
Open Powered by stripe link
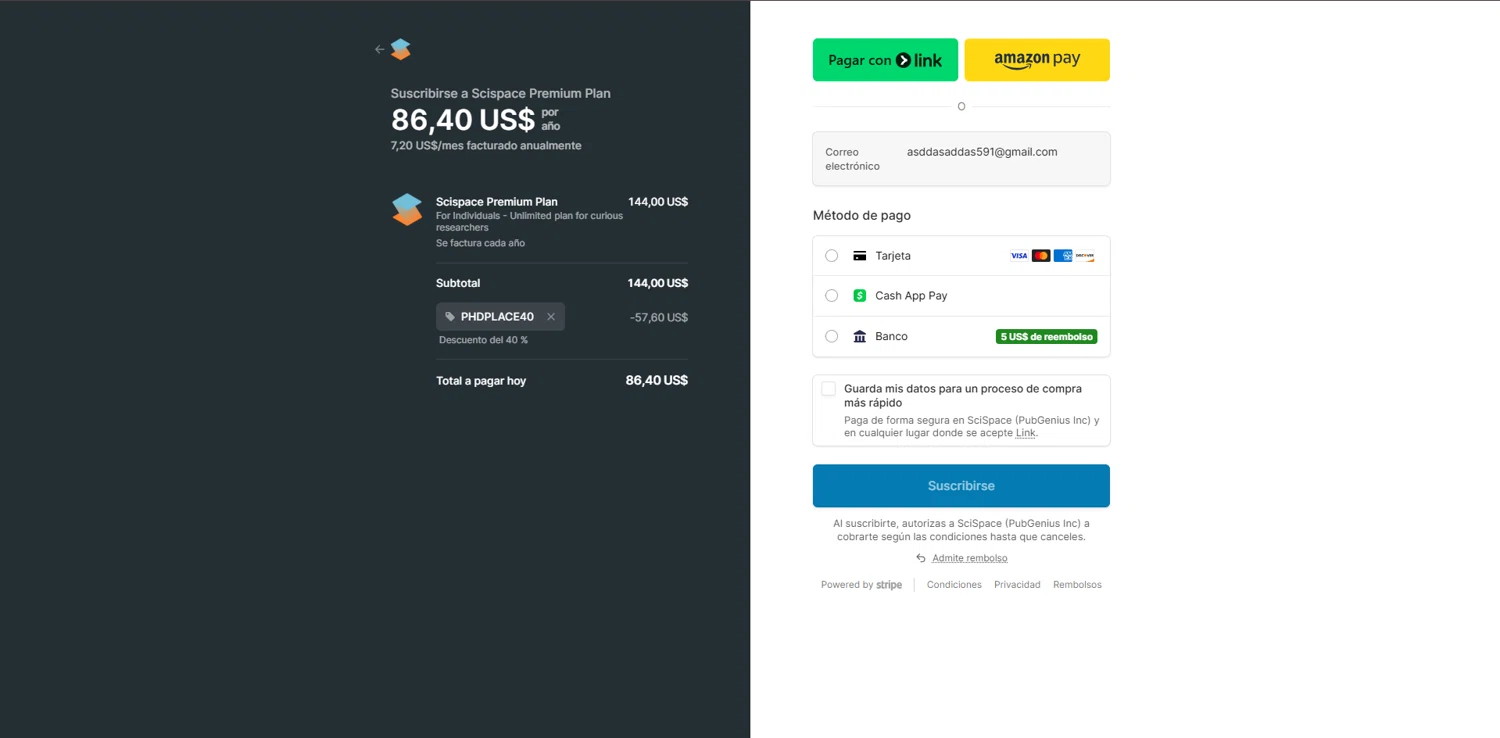point(861,585)
